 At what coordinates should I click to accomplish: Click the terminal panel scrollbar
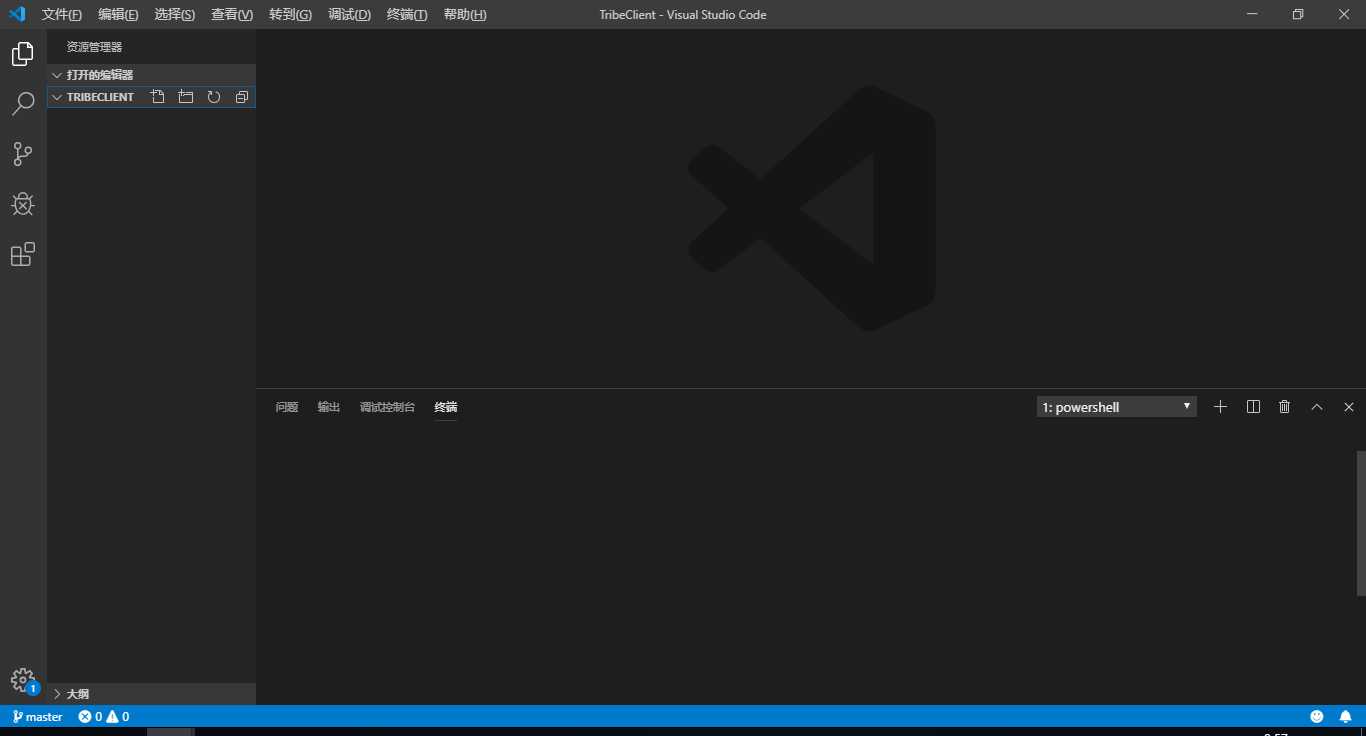(1361, 523)
